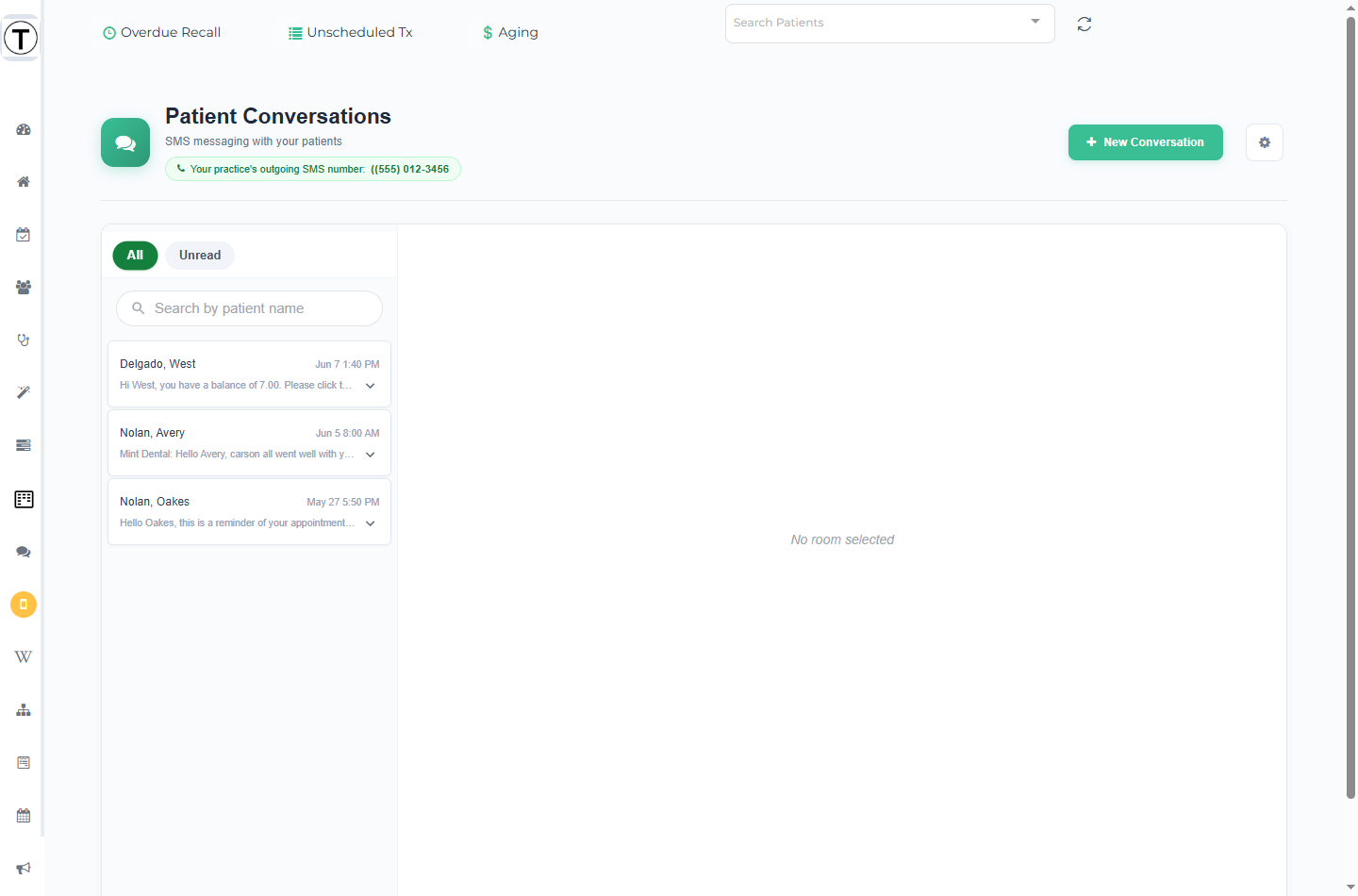Click the outgoing SMS number badge
Image resolution: width=1358 pixels, height=896 pixels.
[x=313, y=169]
